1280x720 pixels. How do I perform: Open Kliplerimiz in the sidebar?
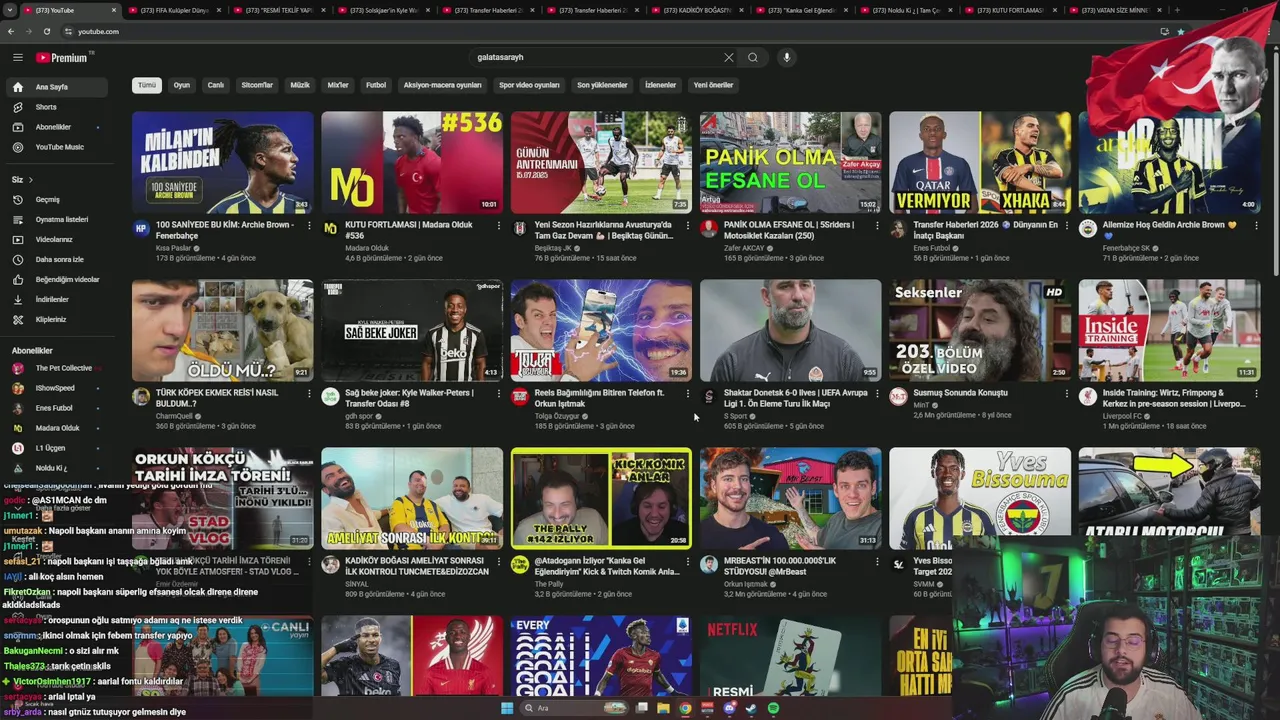56,319
